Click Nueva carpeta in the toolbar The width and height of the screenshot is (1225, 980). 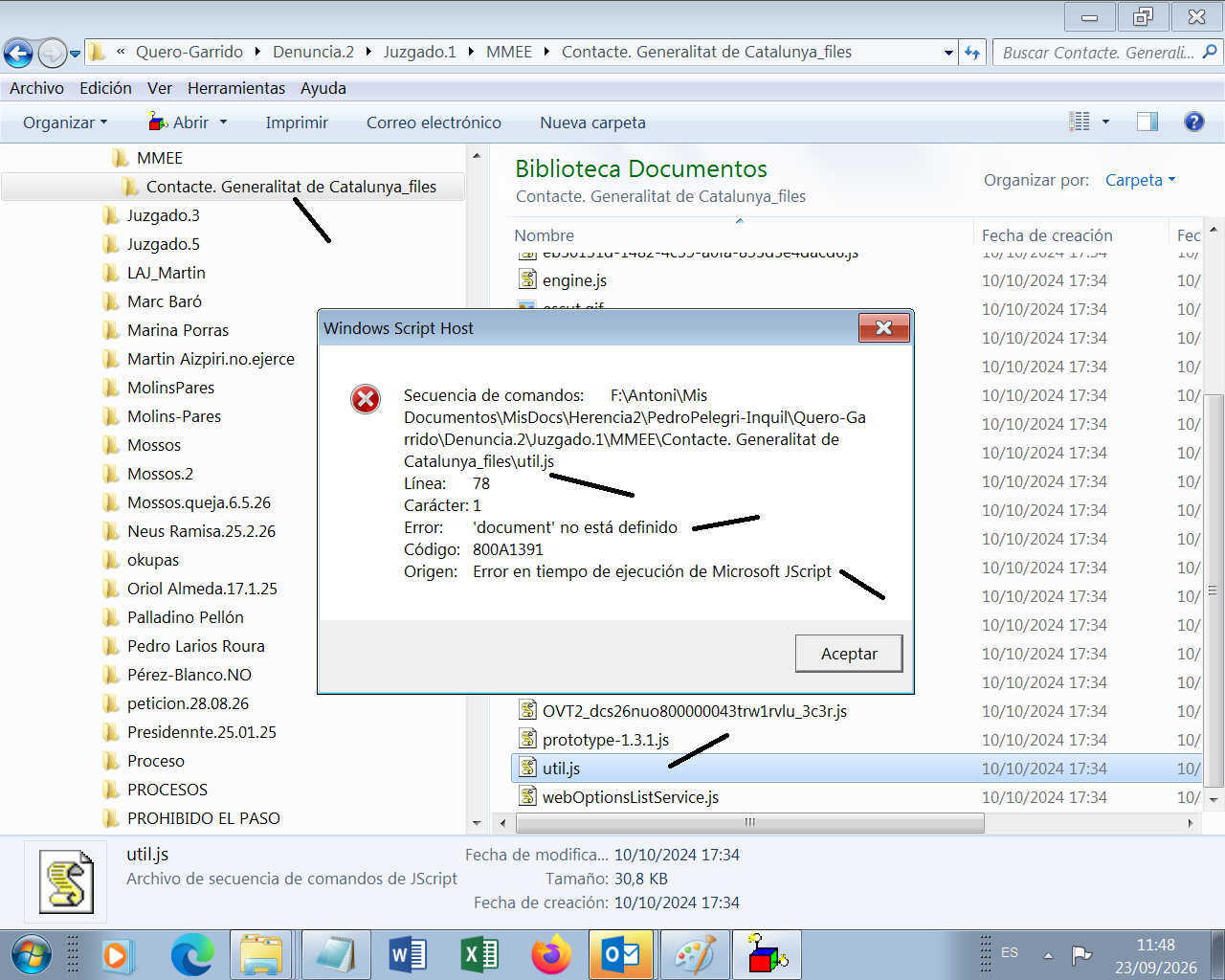[x=592, y=122]
